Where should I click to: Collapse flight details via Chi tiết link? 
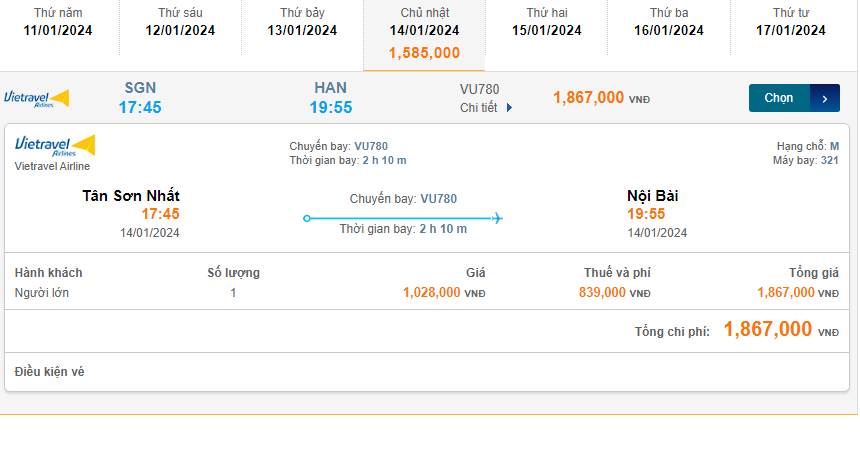point(478,108)
